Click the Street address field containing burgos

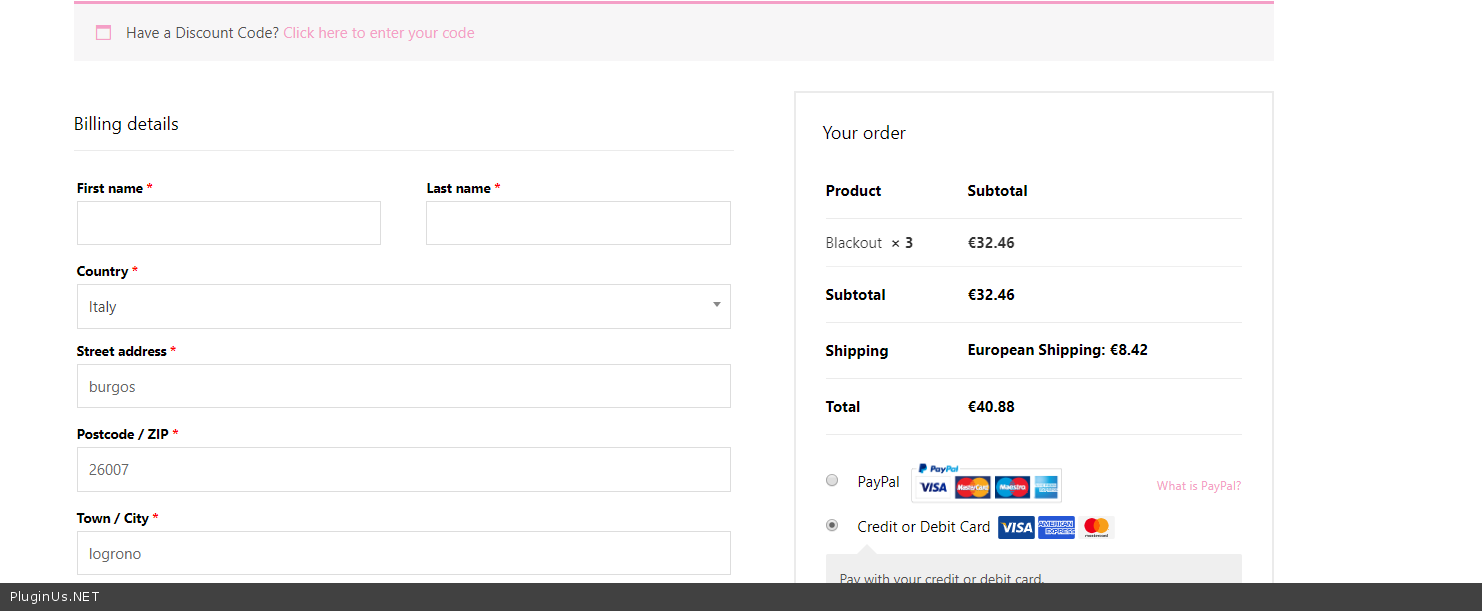403,386
